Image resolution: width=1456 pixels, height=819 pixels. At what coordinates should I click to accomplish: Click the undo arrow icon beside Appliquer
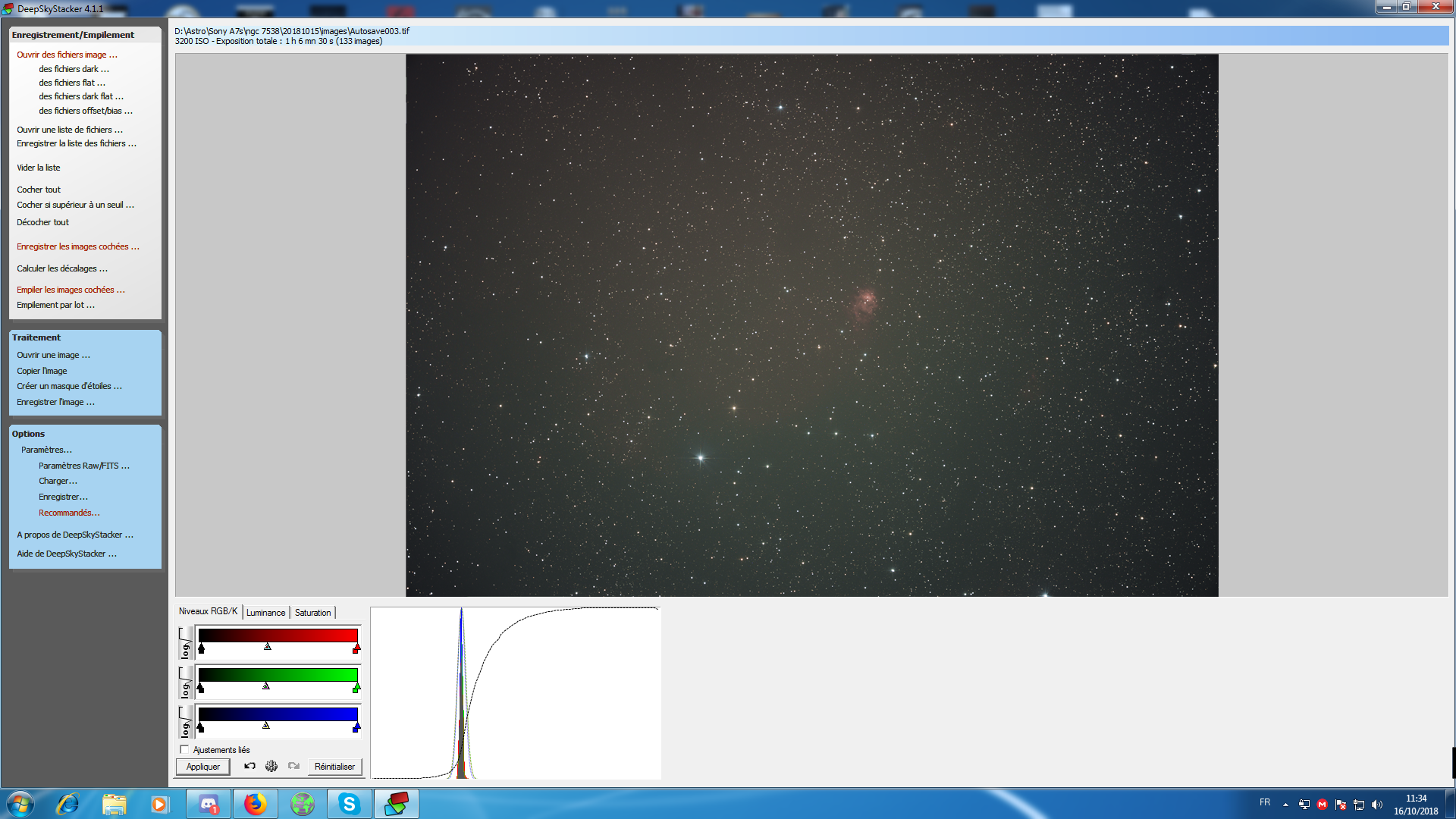point(249,766)
